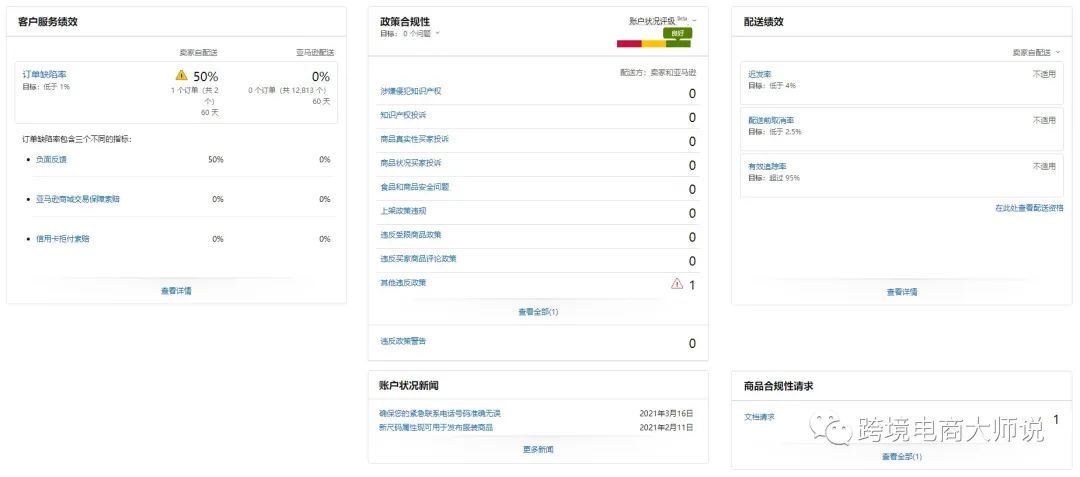Screen dimensions: 1080x477
Task: Open the 有效追踪率 link
Action: pos(767,167)
